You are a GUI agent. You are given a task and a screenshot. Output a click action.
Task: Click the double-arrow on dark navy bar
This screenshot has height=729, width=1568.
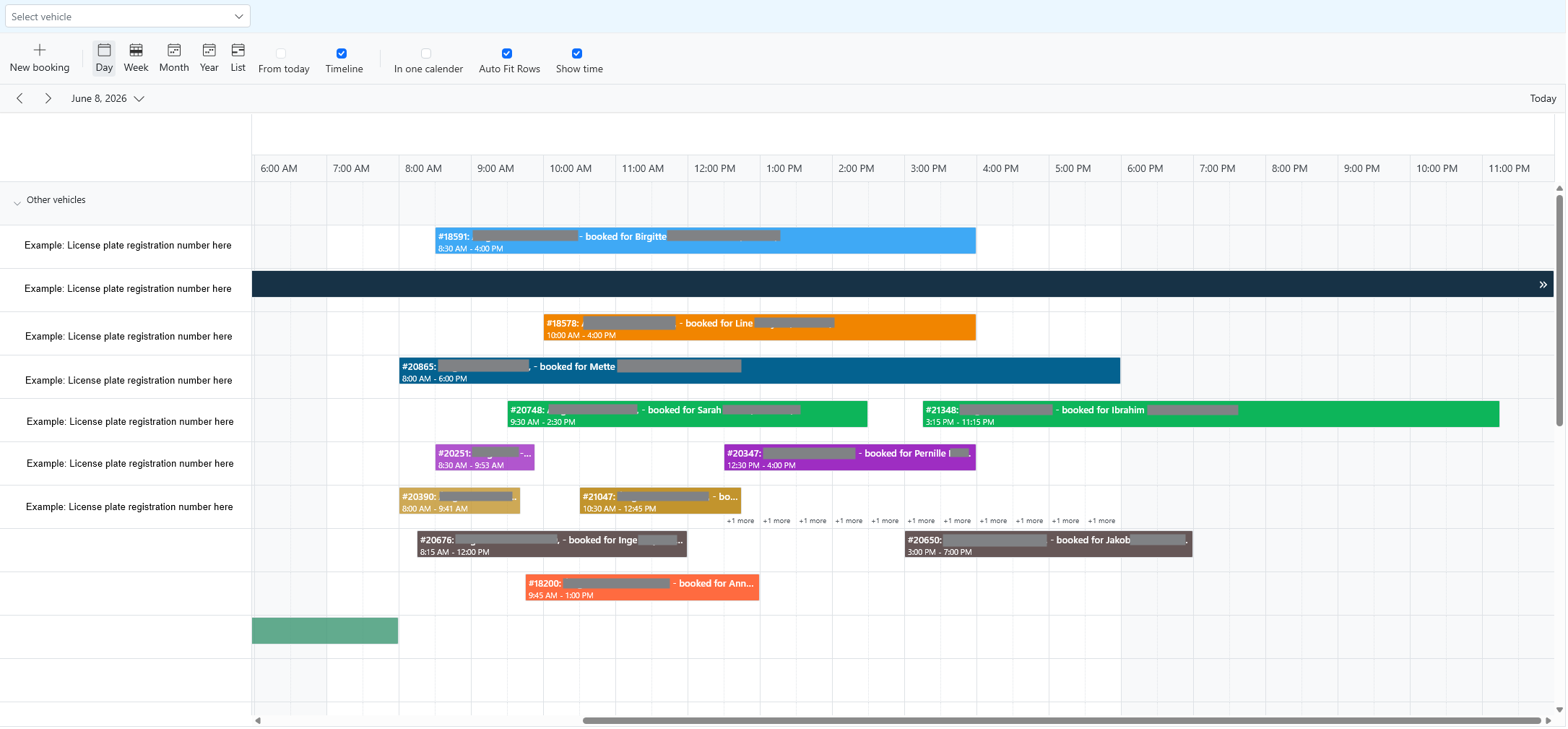1543,285
